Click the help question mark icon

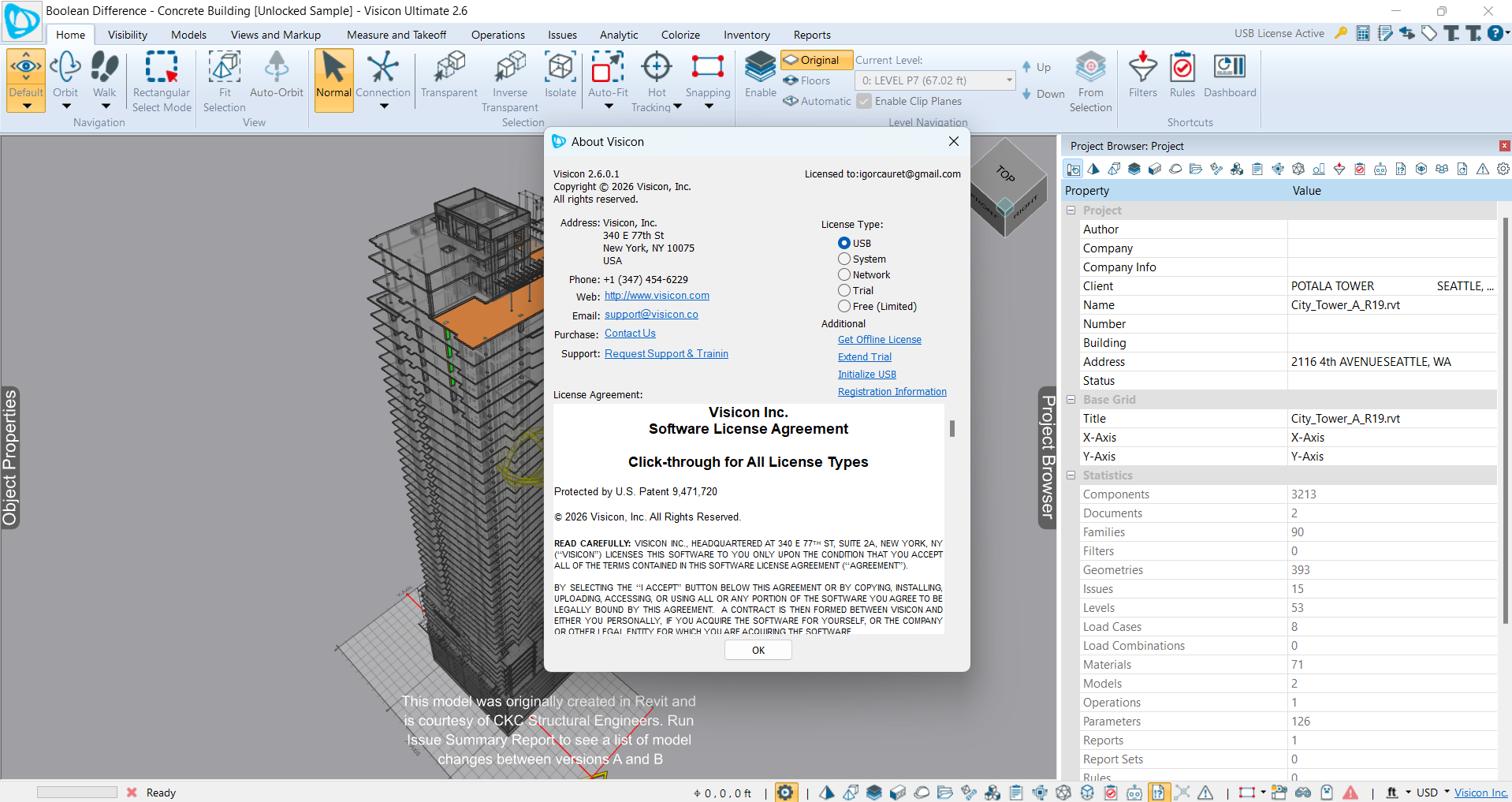(x=1495, y=33)
